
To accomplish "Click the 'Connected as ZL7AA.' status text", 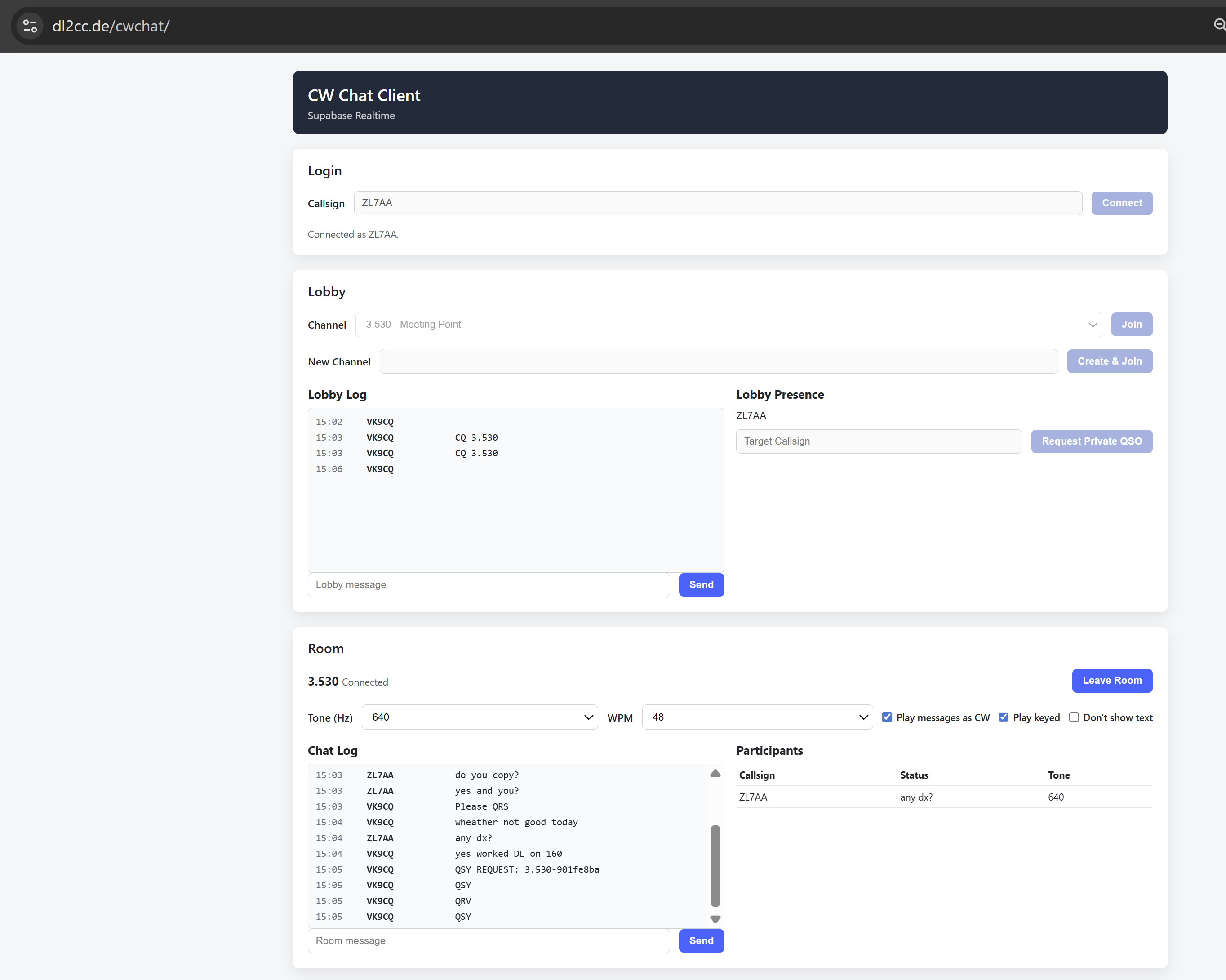I will coord(353,234).
